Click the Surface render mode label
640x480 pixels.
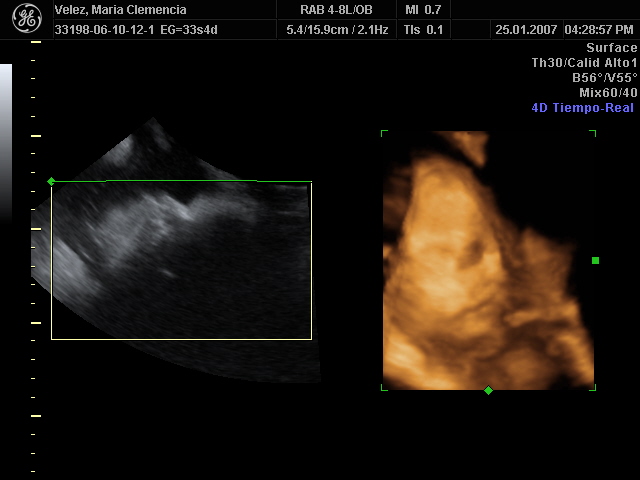point(611,48)
